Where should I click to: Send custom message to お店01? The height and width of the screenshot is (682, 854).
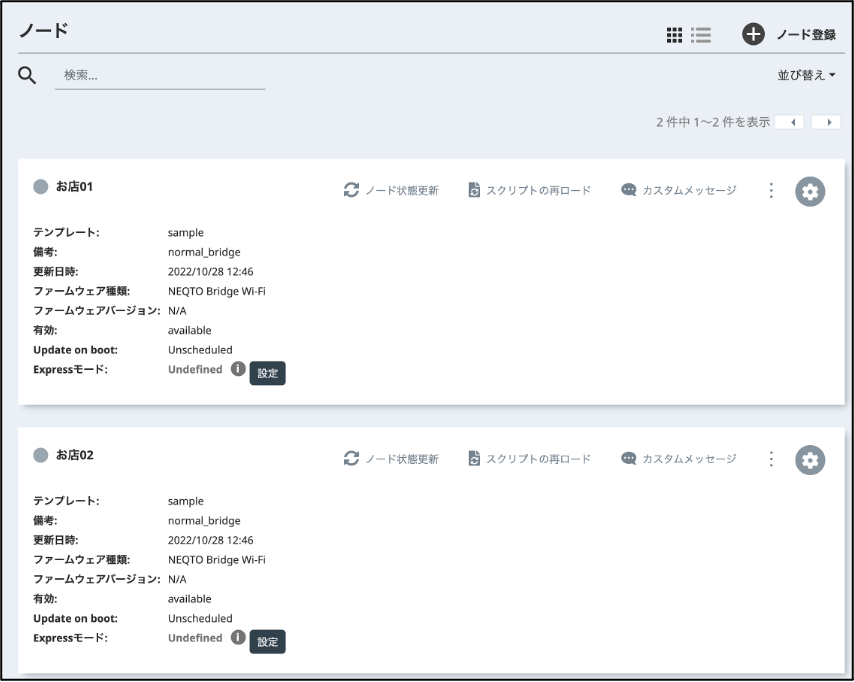(678, 190)
